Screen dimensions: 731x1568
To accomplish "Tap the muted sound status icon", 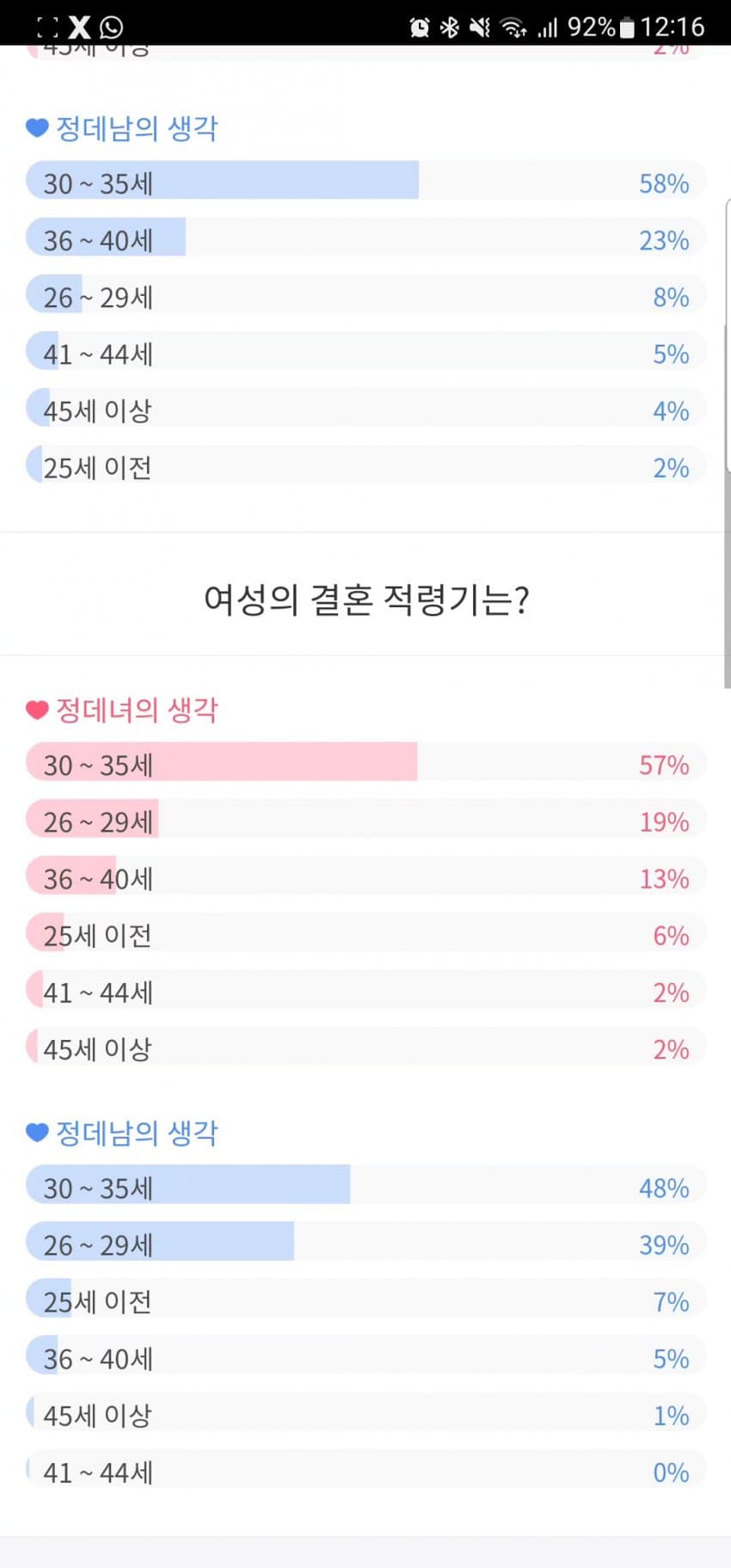I will point(480,28).
